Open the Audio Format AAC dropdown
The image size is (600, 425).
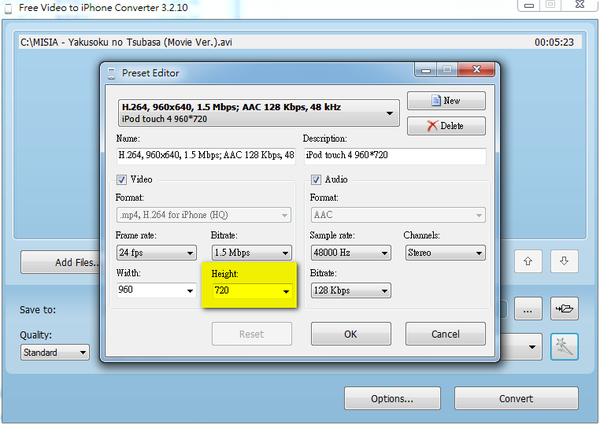(398, 215)
